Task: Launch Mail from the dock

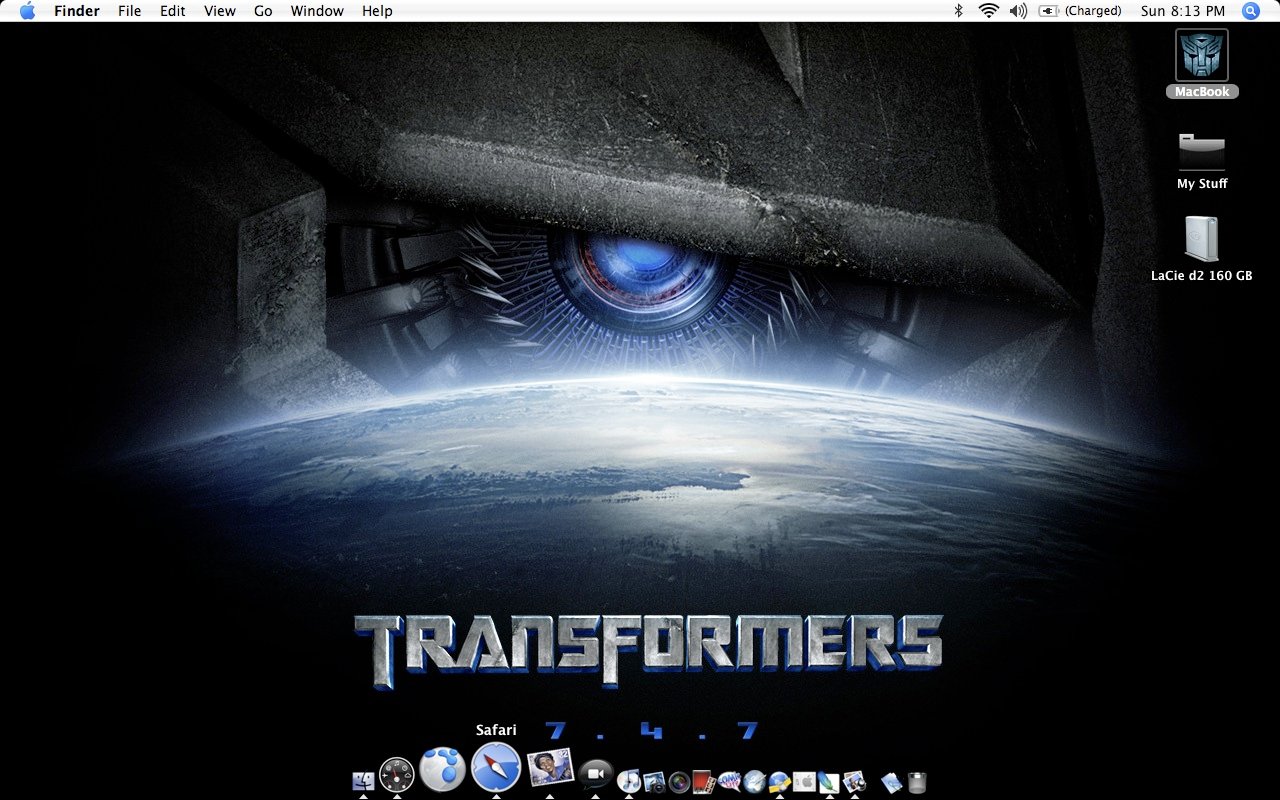Action: [x=549, y=769]
